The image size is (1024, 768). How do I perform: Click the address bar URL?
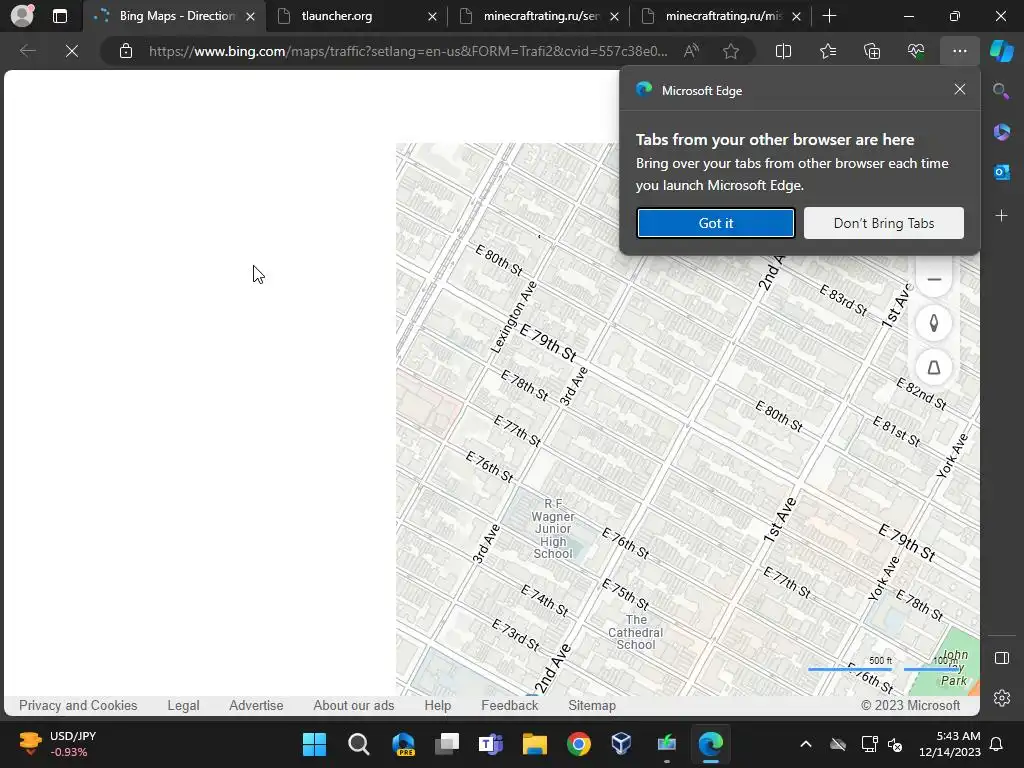408,51
